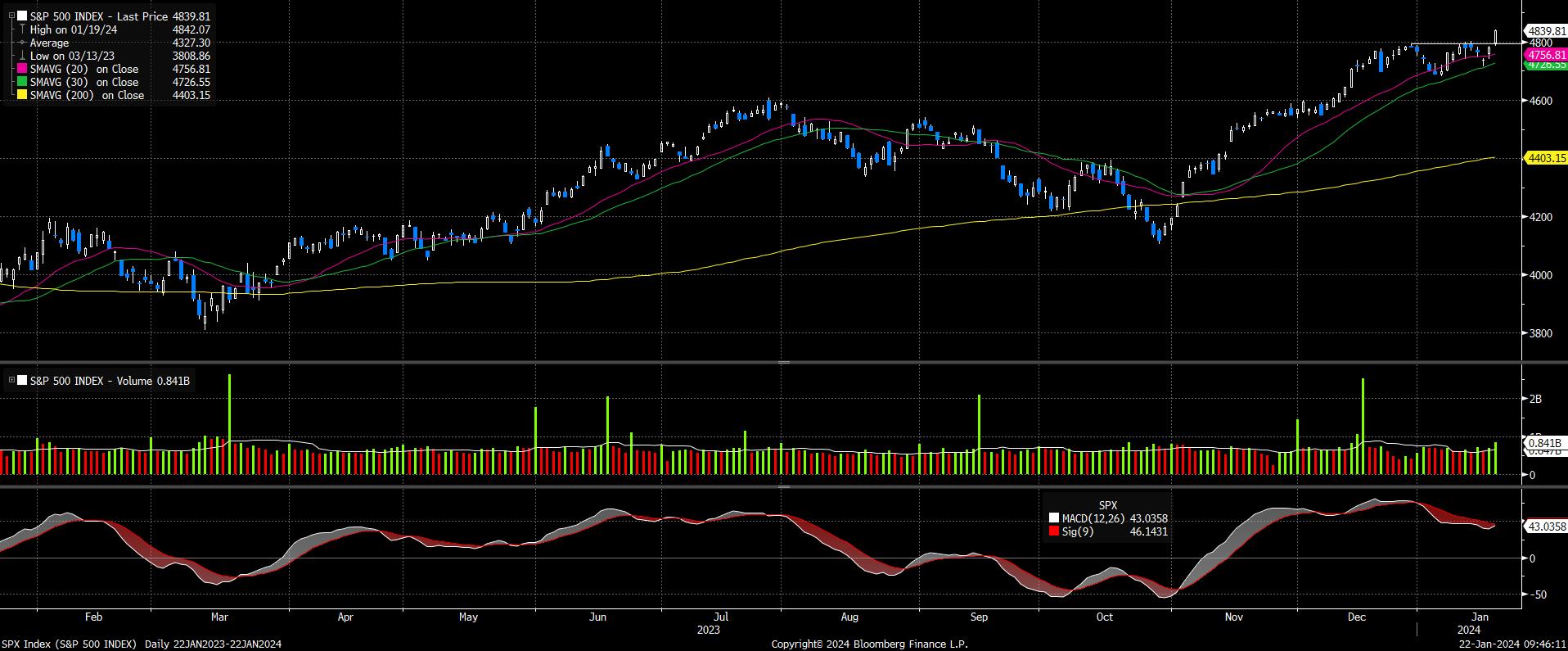1568x651 pixels.
Task: Collapse the S&P 500 Last Price legend tree
Action: tap(11, 16)
